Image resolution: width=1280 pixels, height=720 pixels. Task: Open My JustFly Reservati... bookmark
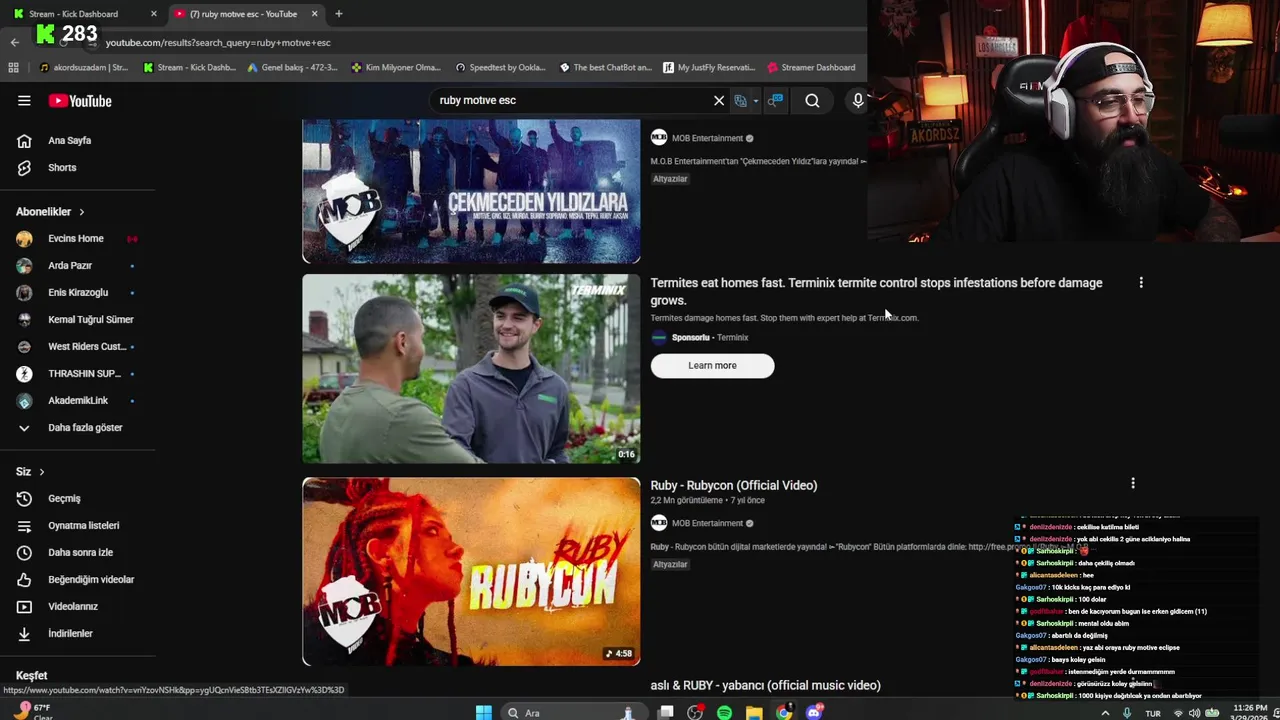tap(709, 68)
